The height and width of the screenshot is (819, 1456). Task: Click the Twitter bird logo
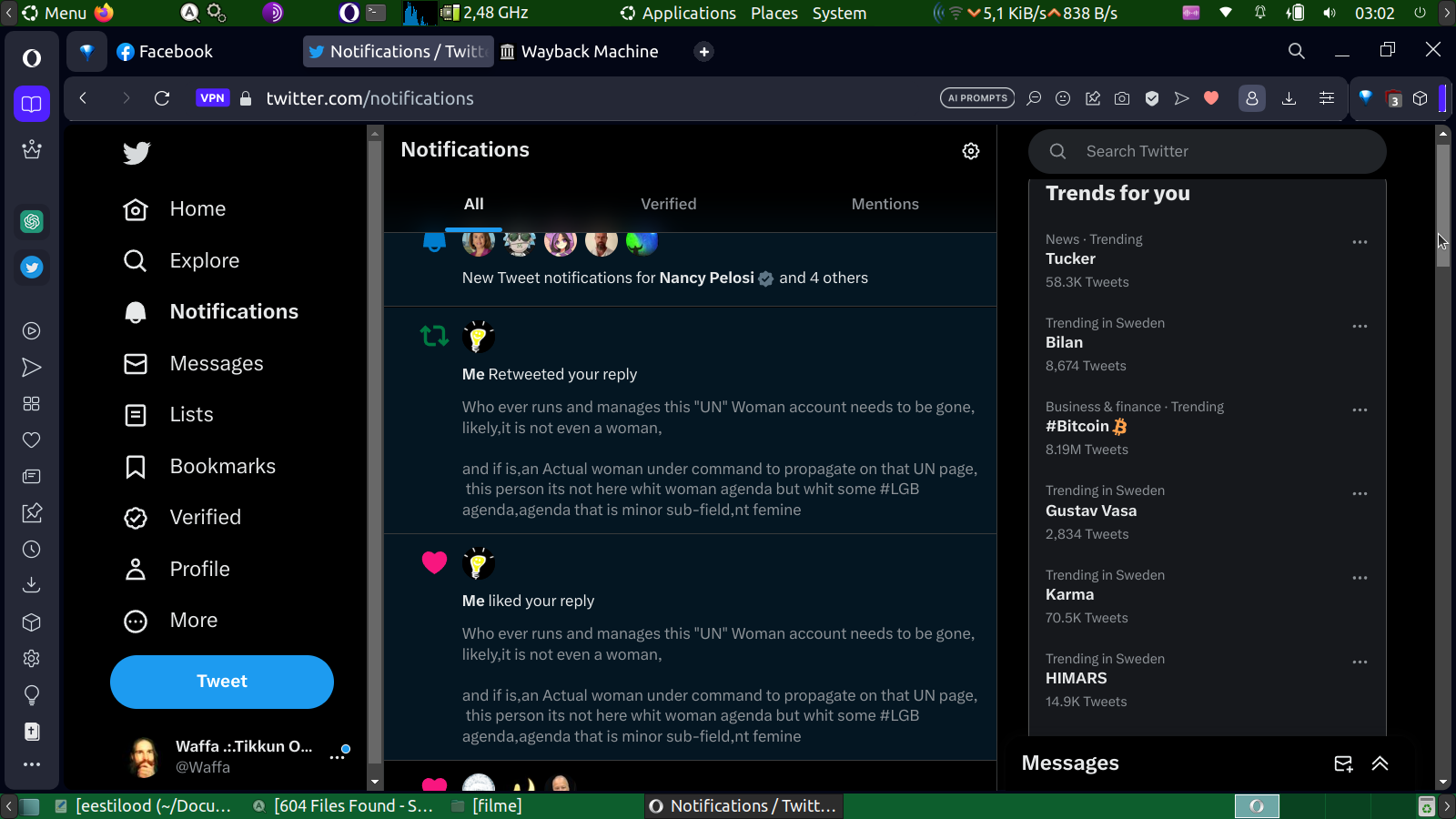tap(136, 153)
